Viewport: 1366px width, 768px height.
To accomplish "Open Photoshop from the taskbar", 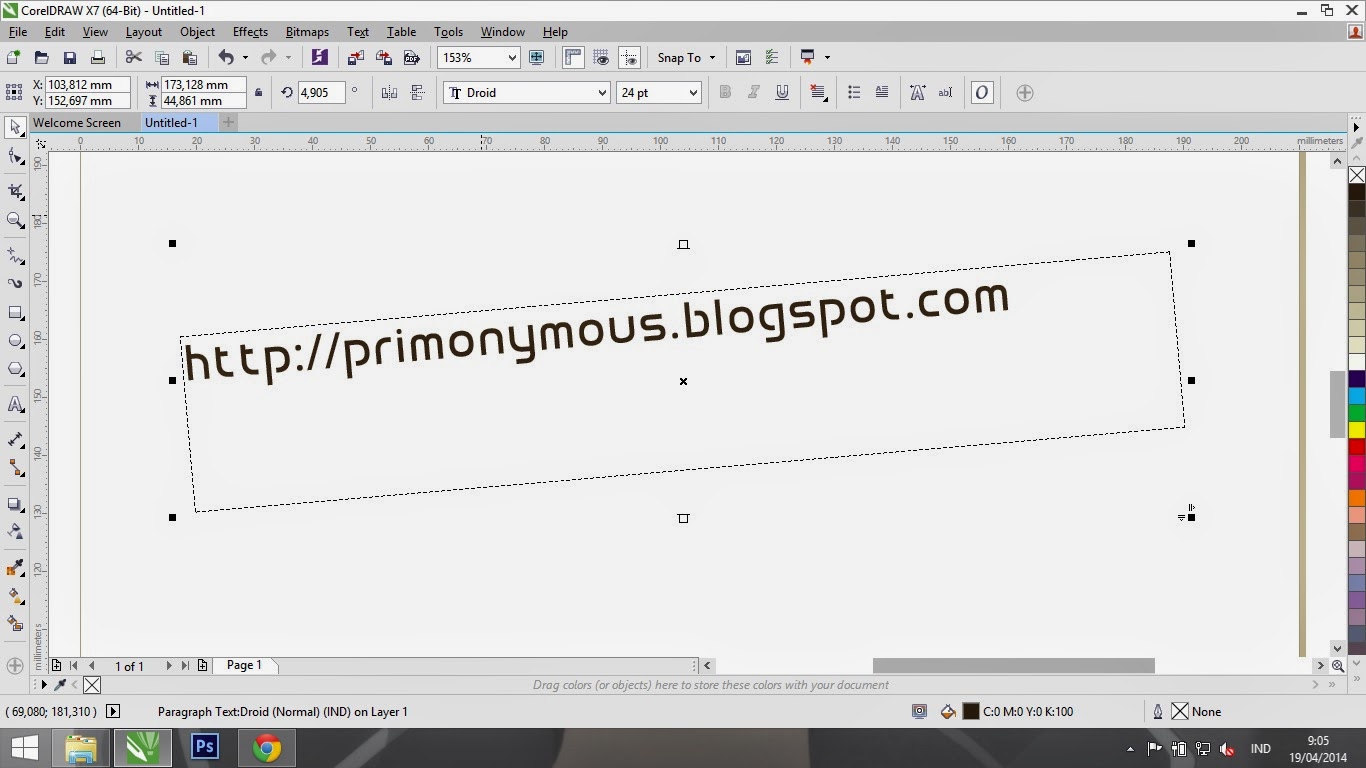I will click(205, 747).
